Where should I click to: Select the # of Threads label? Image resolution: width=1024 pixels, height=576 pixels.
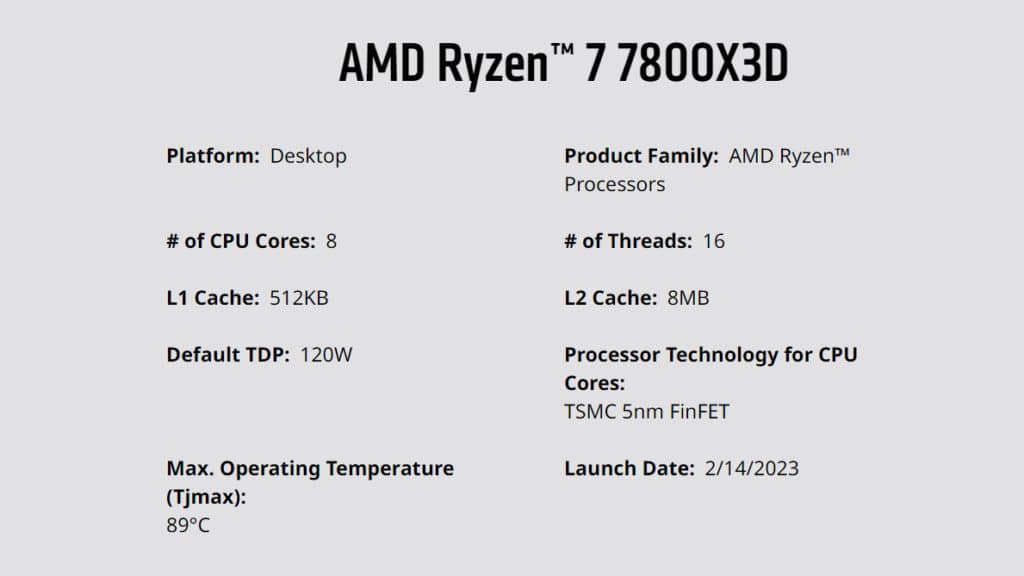click(x=628, y=241)
